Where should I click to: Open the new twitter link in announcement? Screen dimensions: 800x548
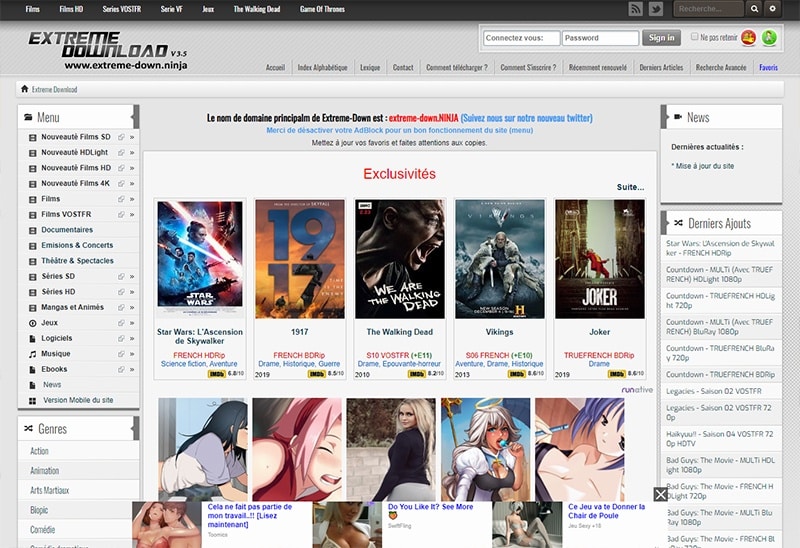click(x=527, y=118)
